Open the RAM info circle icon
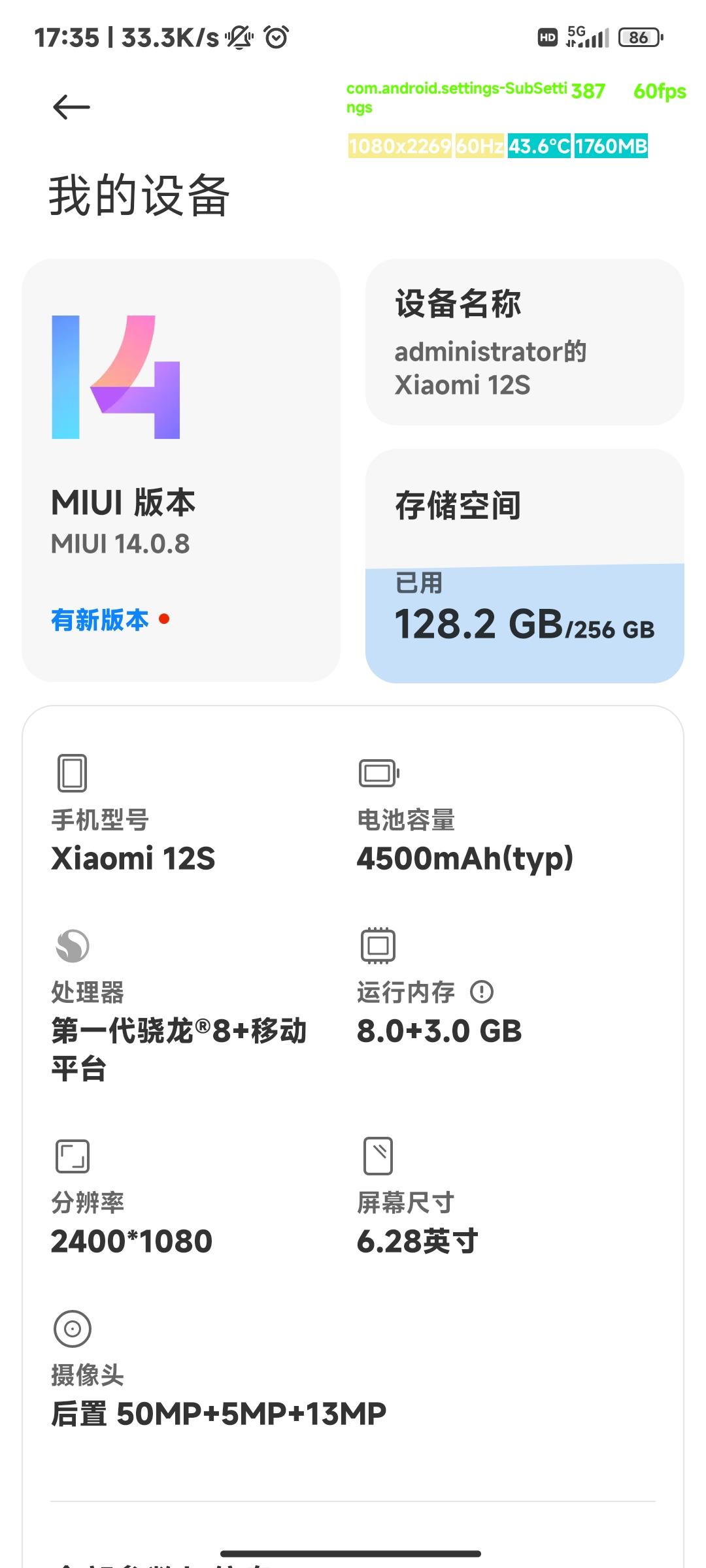The width and height of the screenshot is (706, 1568). click(x=482, y=992)
